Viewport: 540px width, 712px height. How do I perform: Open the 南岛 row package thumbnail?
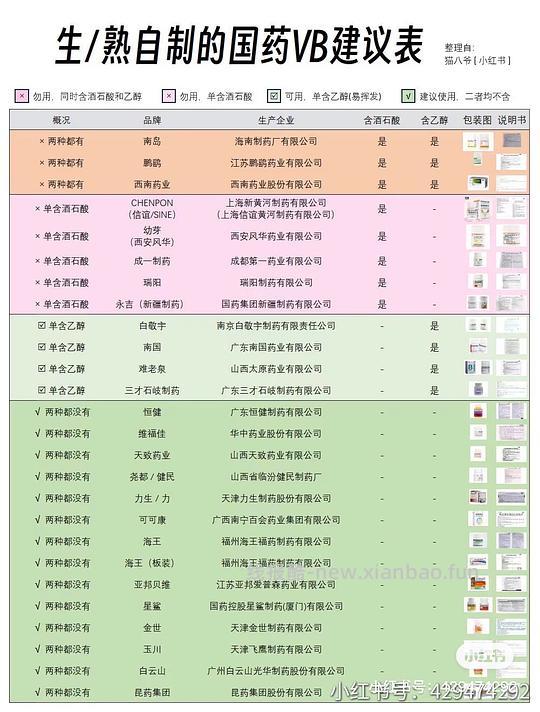click(x=478, y=142)
